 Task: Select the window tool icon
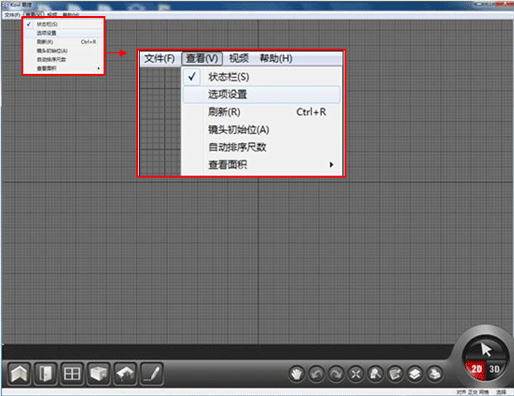tap(72, 374)
